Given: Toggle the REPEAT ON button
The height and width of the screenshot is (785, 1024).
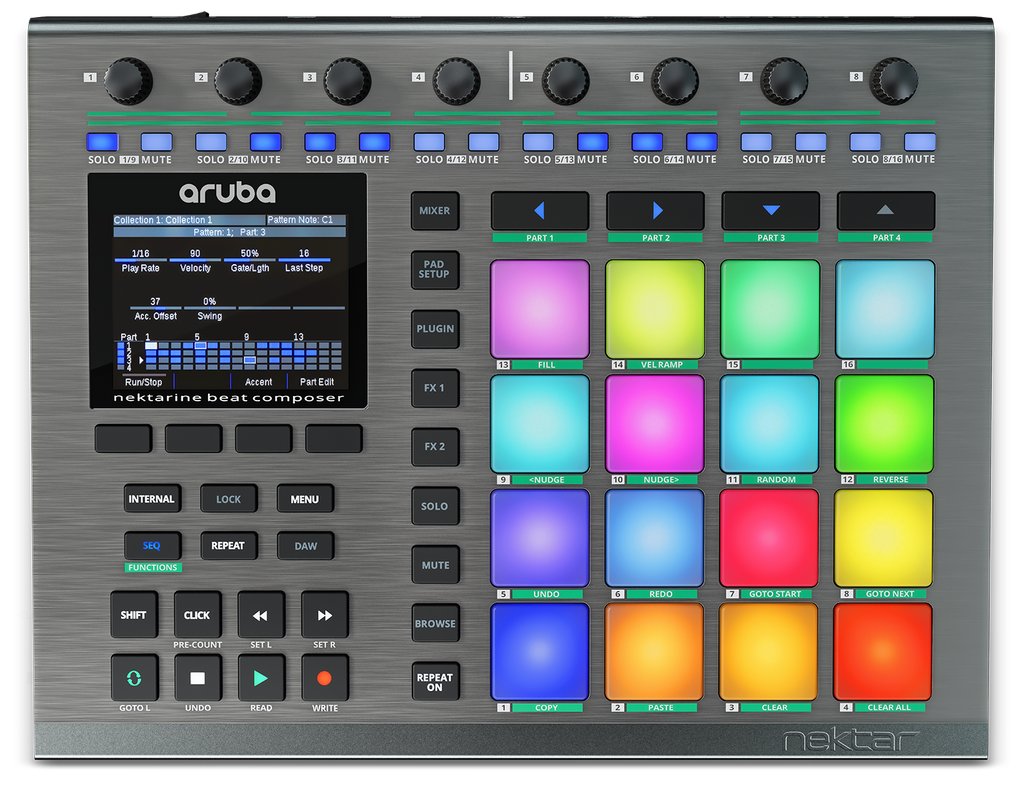Looking at the screenshot, I should point(435,682).
